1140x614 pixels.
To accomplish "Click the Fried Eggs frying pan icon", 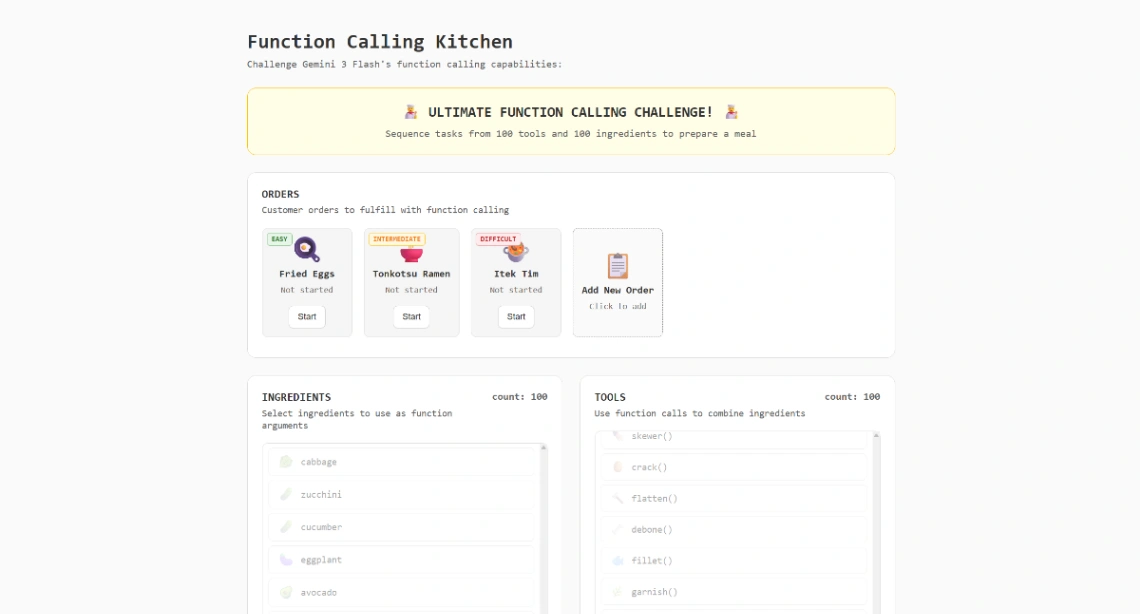I will point(306,248).
